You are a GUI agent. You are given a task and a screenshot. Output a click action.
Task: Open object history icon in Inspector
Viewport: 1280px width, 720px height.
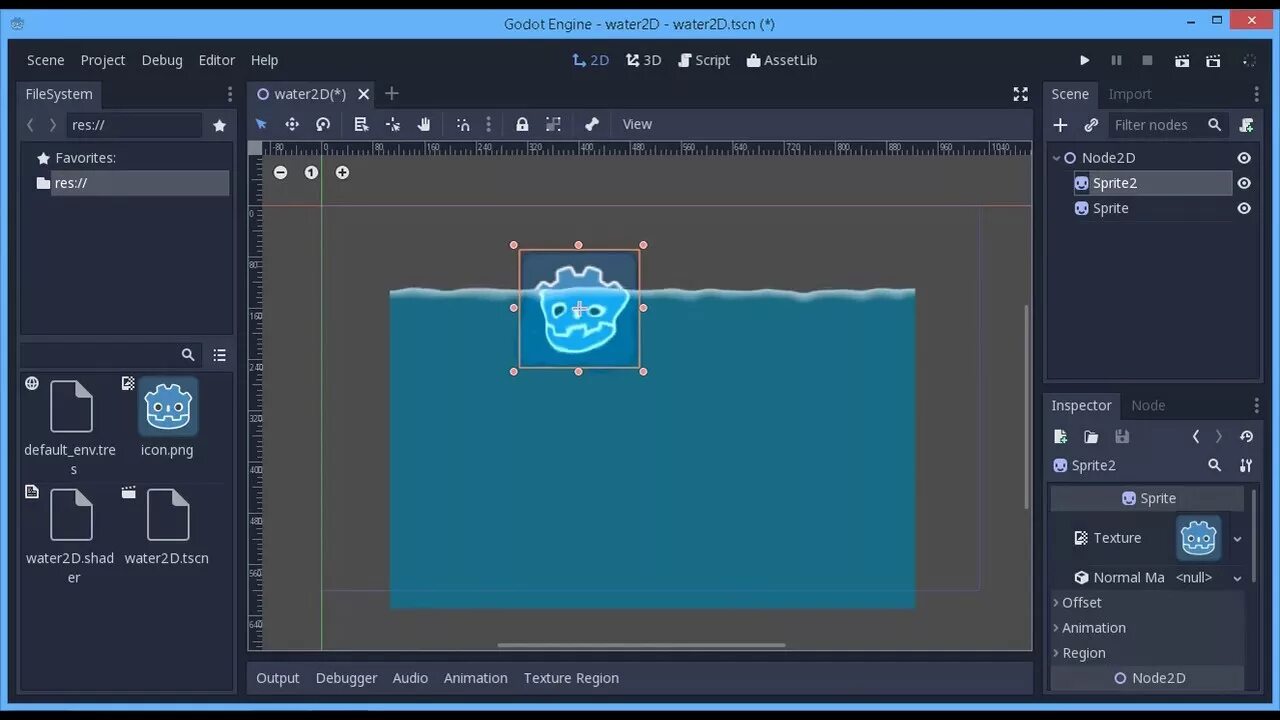(1246, 436)
